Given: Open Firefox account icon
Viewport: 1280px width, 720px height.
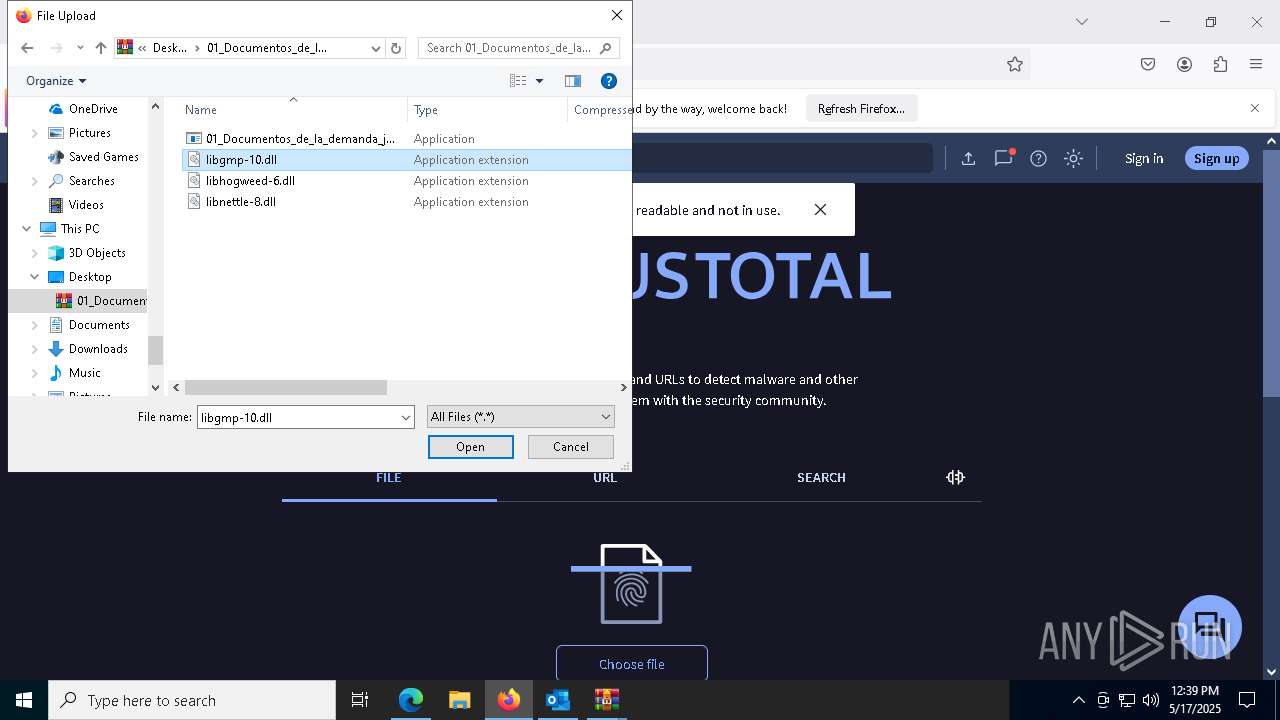Looking at the screenshot, I should 1184,64.
